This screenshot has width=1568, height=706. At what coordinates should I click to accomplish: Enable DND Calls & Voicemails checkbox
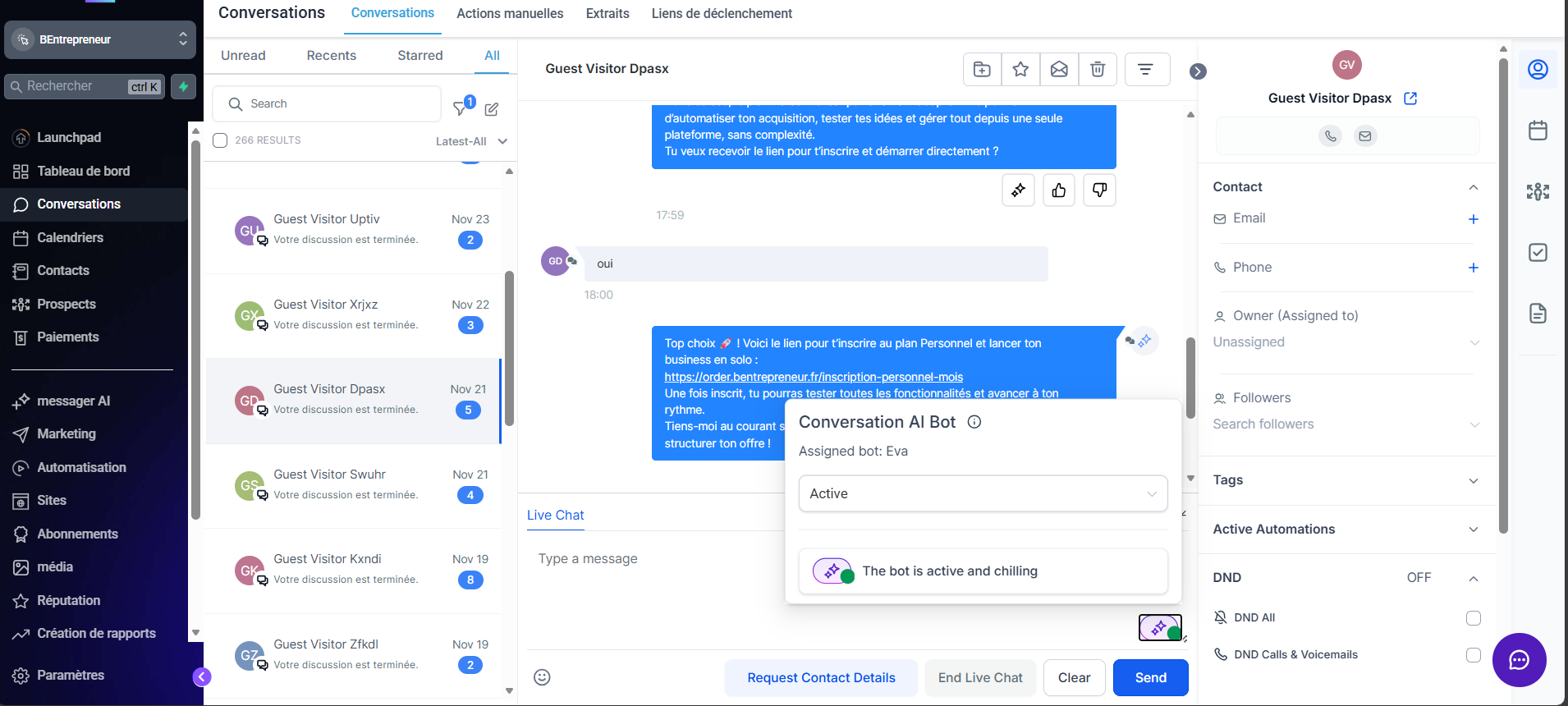point(1474,655)
